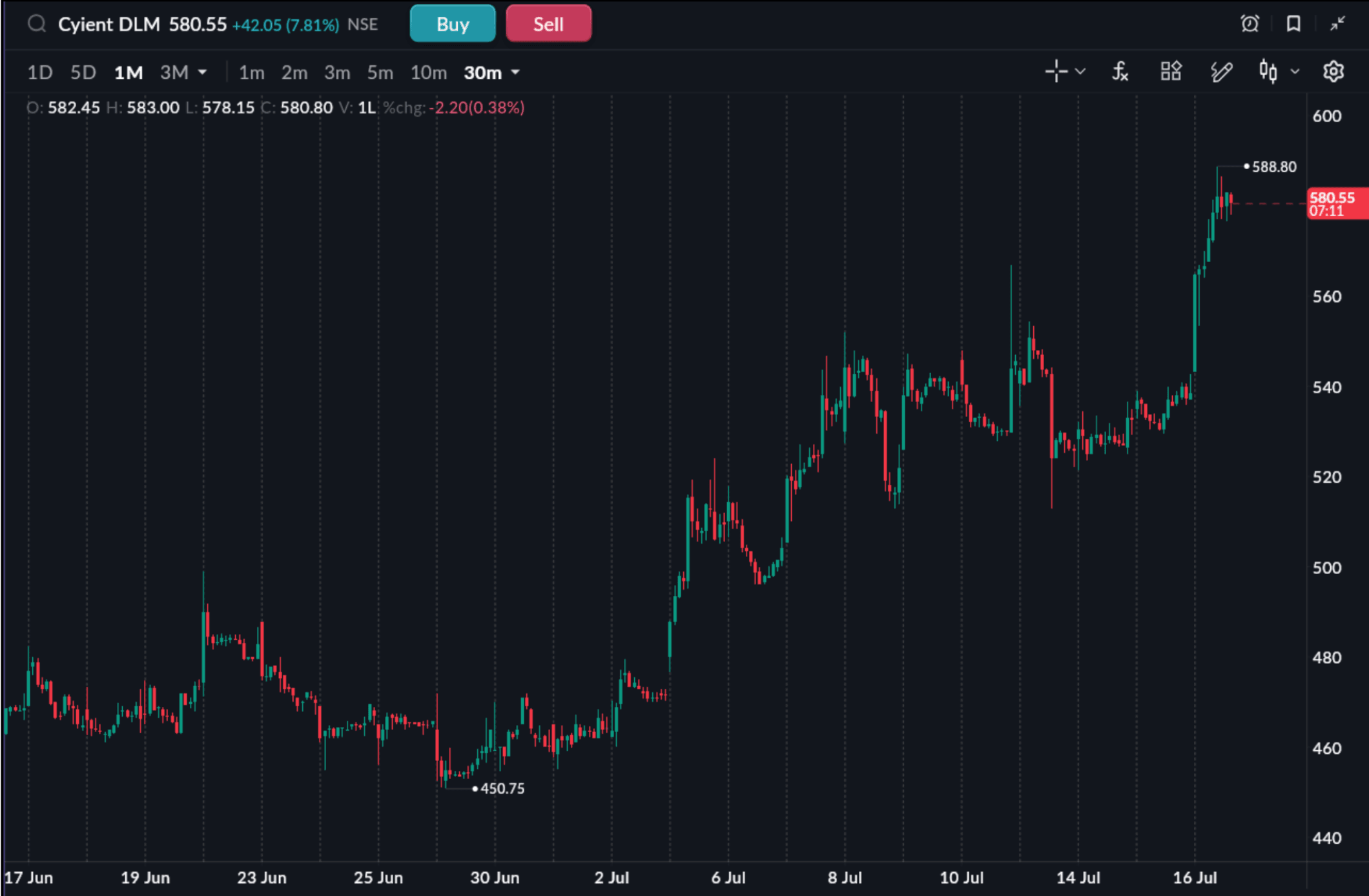Viewport: 1369px width, 896px height.
Task: Select the 10m candle interval
Action: (x=429, y=73)
